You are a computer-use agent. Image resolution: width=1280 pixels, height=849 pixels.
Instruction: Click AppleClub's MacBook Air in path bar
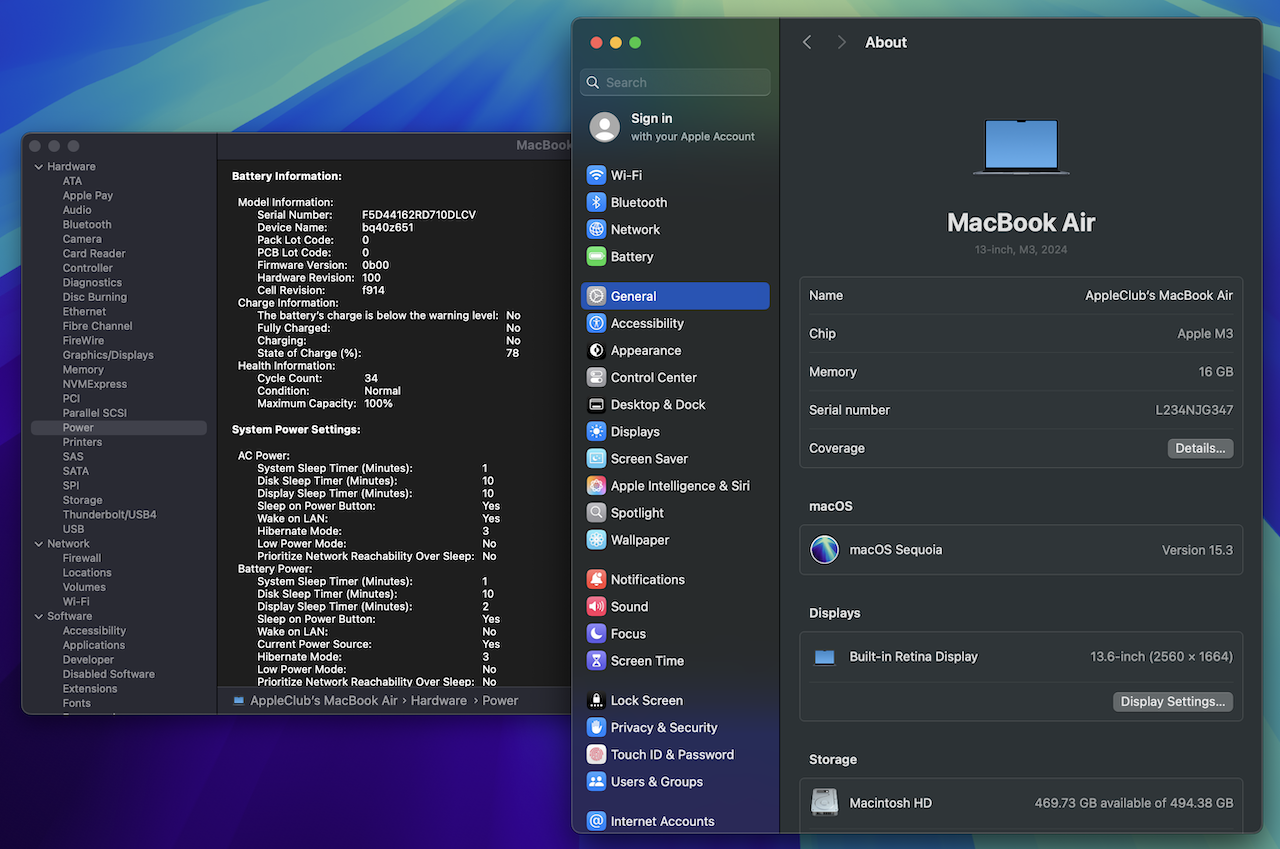click(x=324, y=701)
